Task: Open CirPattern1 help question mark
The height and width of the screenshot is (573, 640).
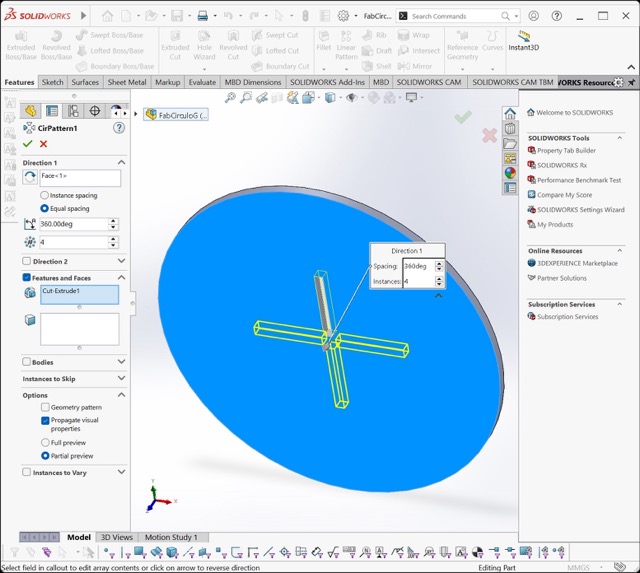Action: point(119,128)
